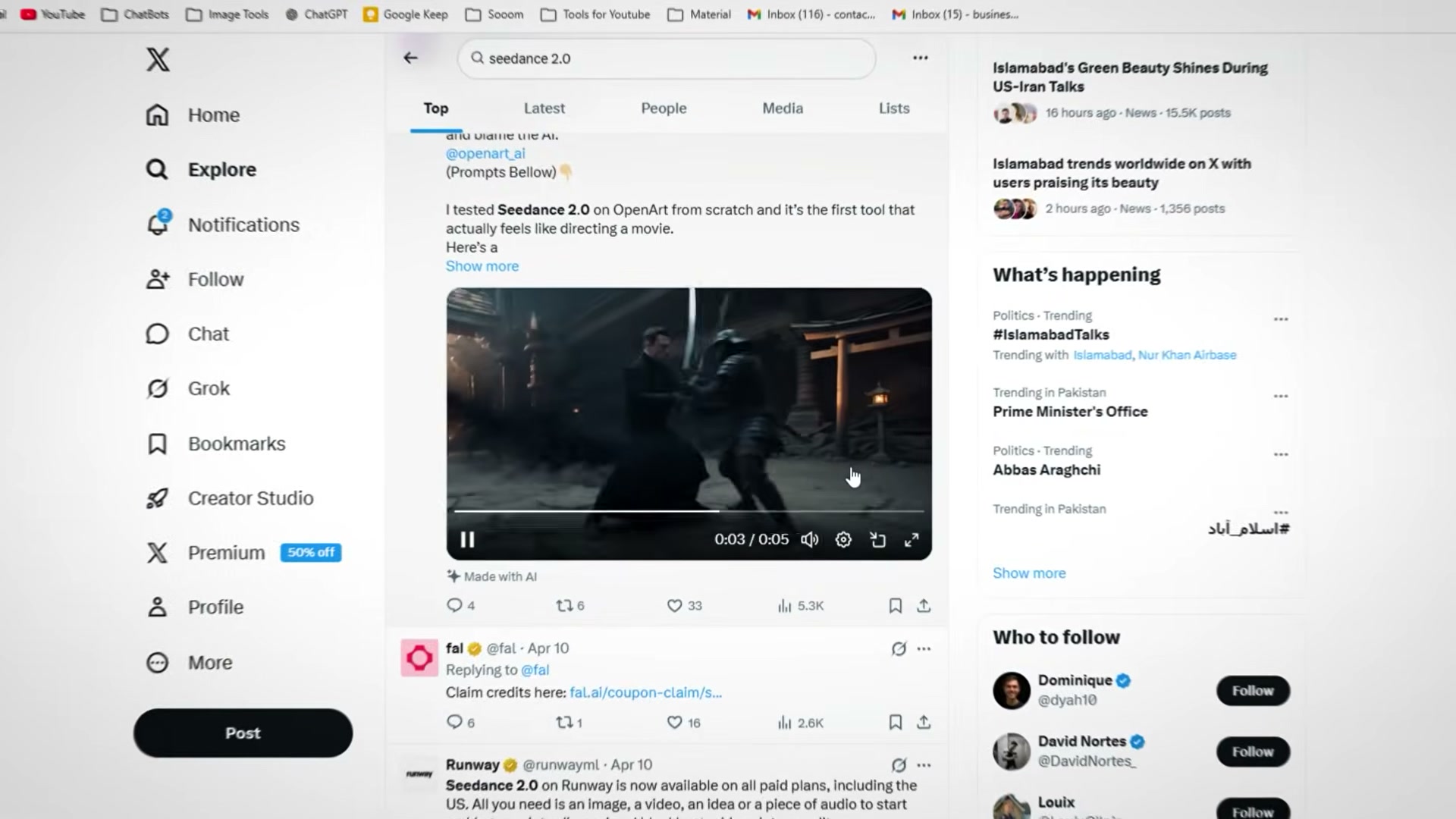Open the Inbox (116) Gmail bookmark
This screenshot has height=819, width=1456.
pos(811,14)
